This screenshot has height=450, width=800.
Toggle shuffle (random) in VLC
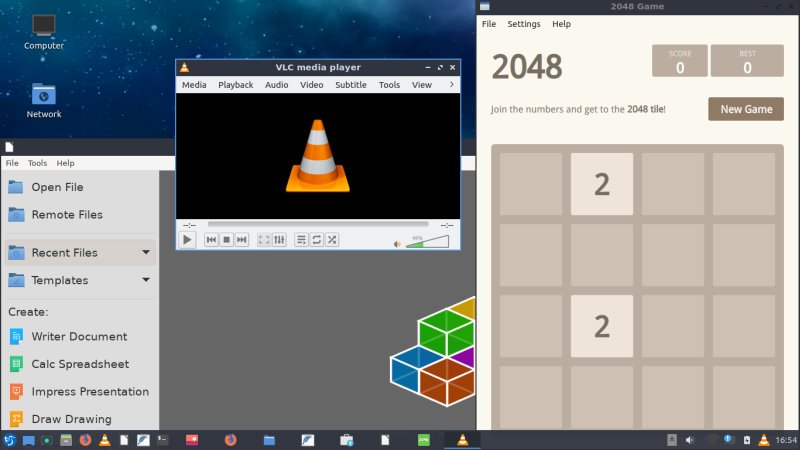click(x=332, y=239)
